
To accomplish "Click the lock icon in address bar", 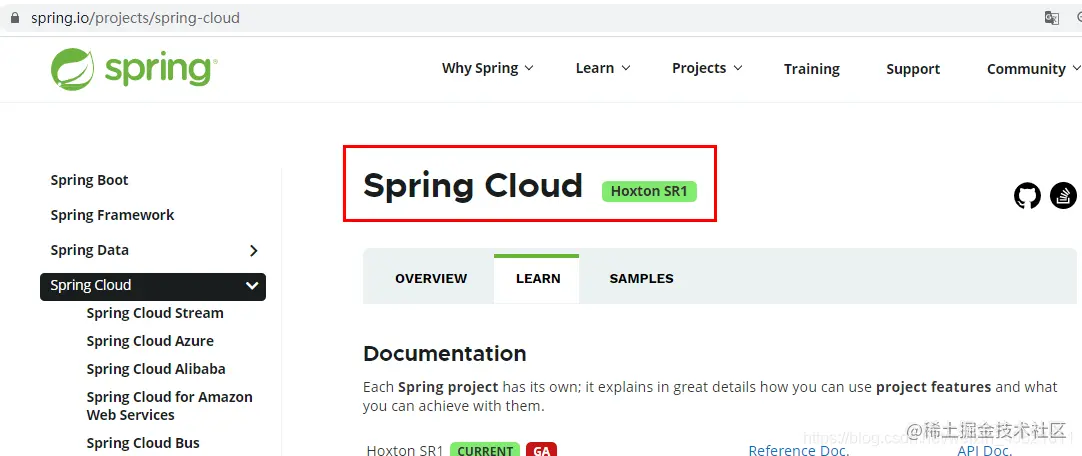I will click(15, 18).
